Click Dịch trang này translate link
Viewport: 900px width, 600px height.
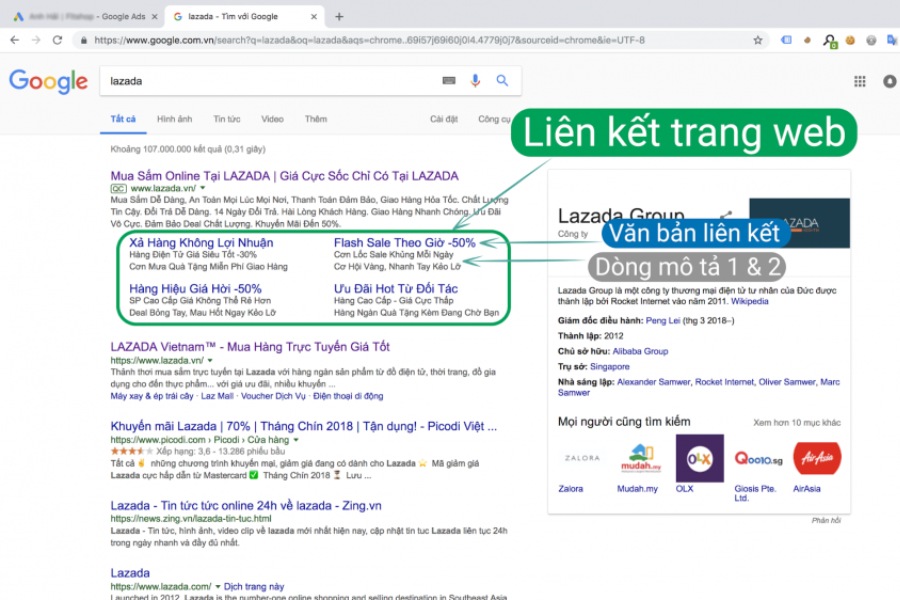(254, 587)
